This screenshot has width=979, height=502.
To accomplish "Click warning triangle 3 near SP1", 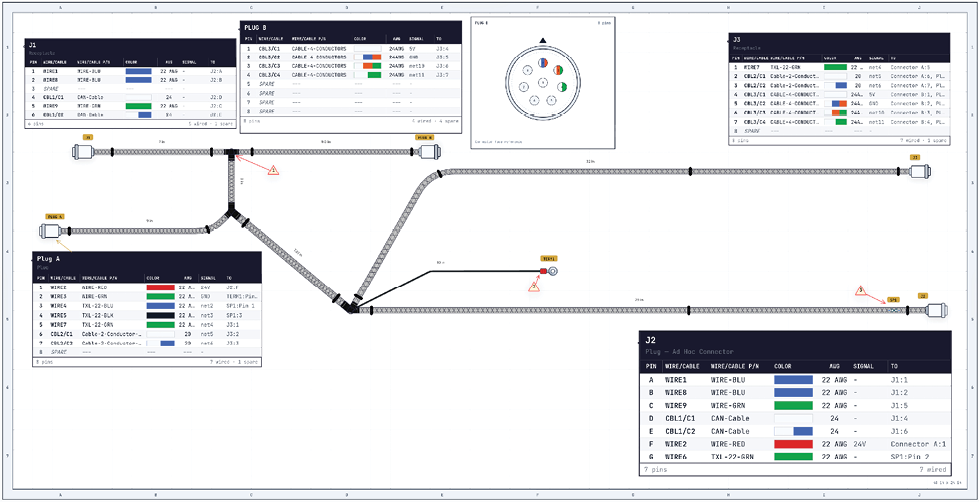I will pyautogui.click(x=860, y=290).
